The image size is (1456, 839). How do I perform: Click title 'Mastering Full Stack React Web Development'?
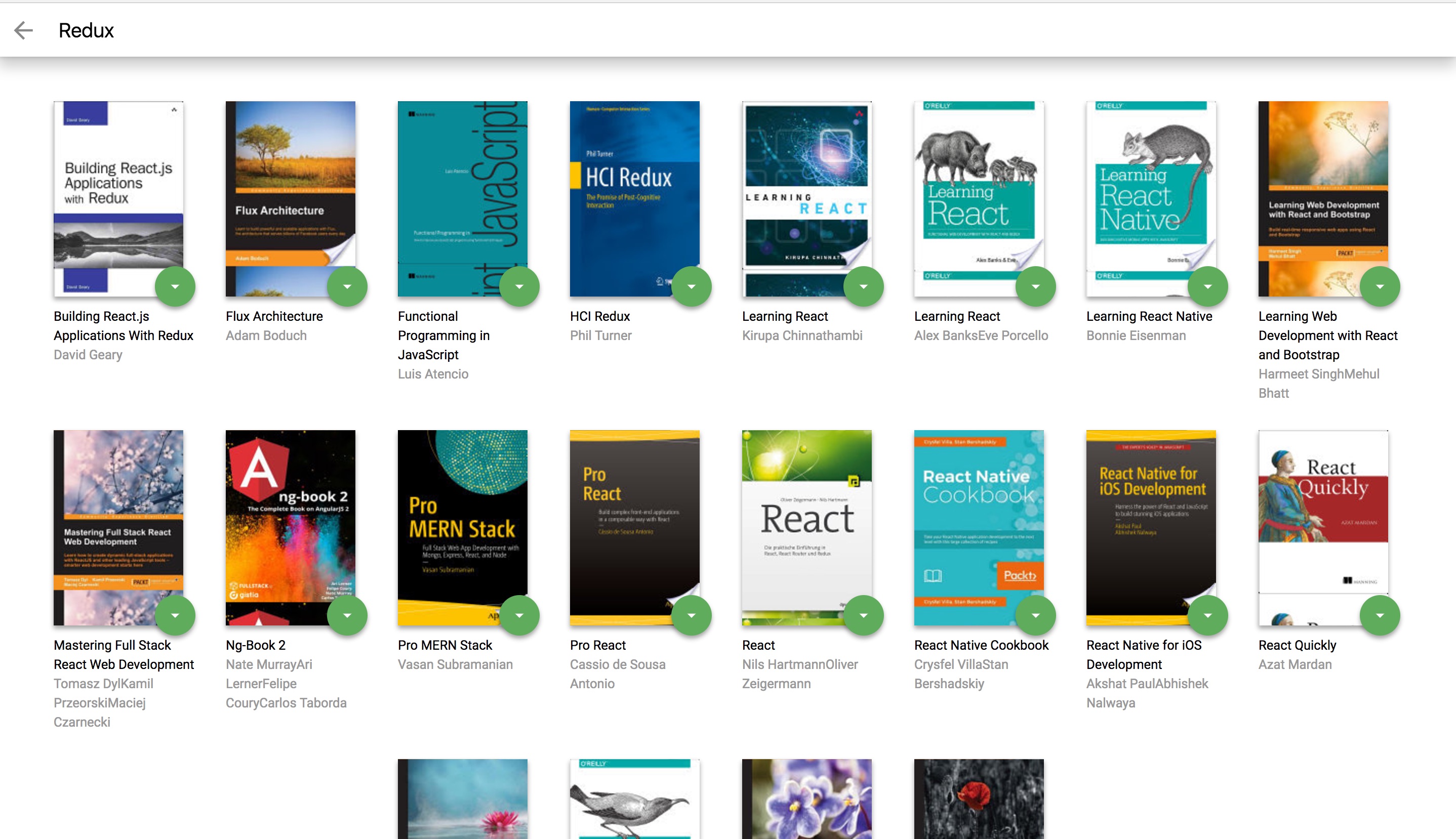click(x=124, y=655)
